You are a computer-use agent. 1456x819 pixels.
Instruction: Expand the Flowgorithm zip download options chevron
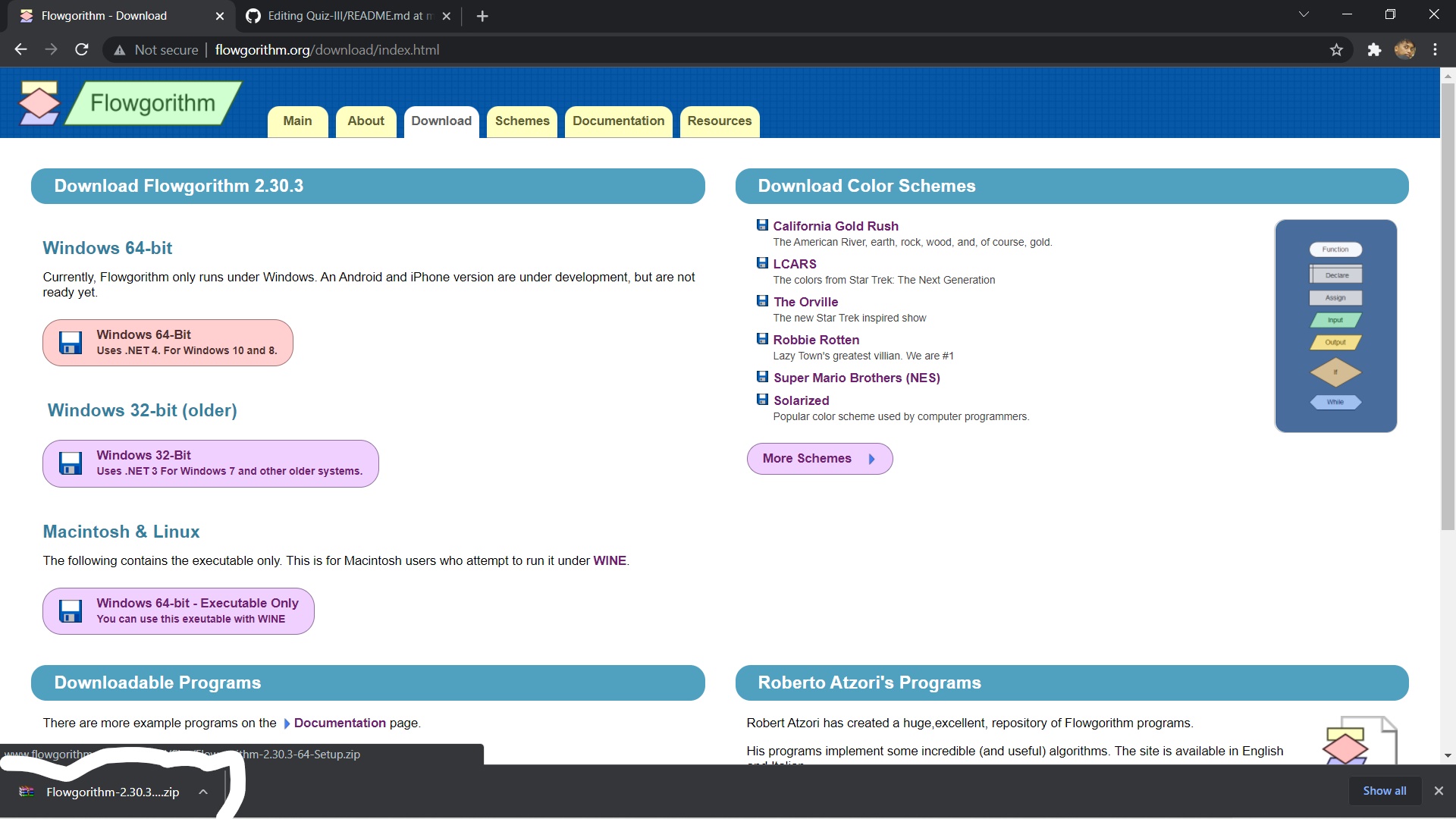(203, 792)
